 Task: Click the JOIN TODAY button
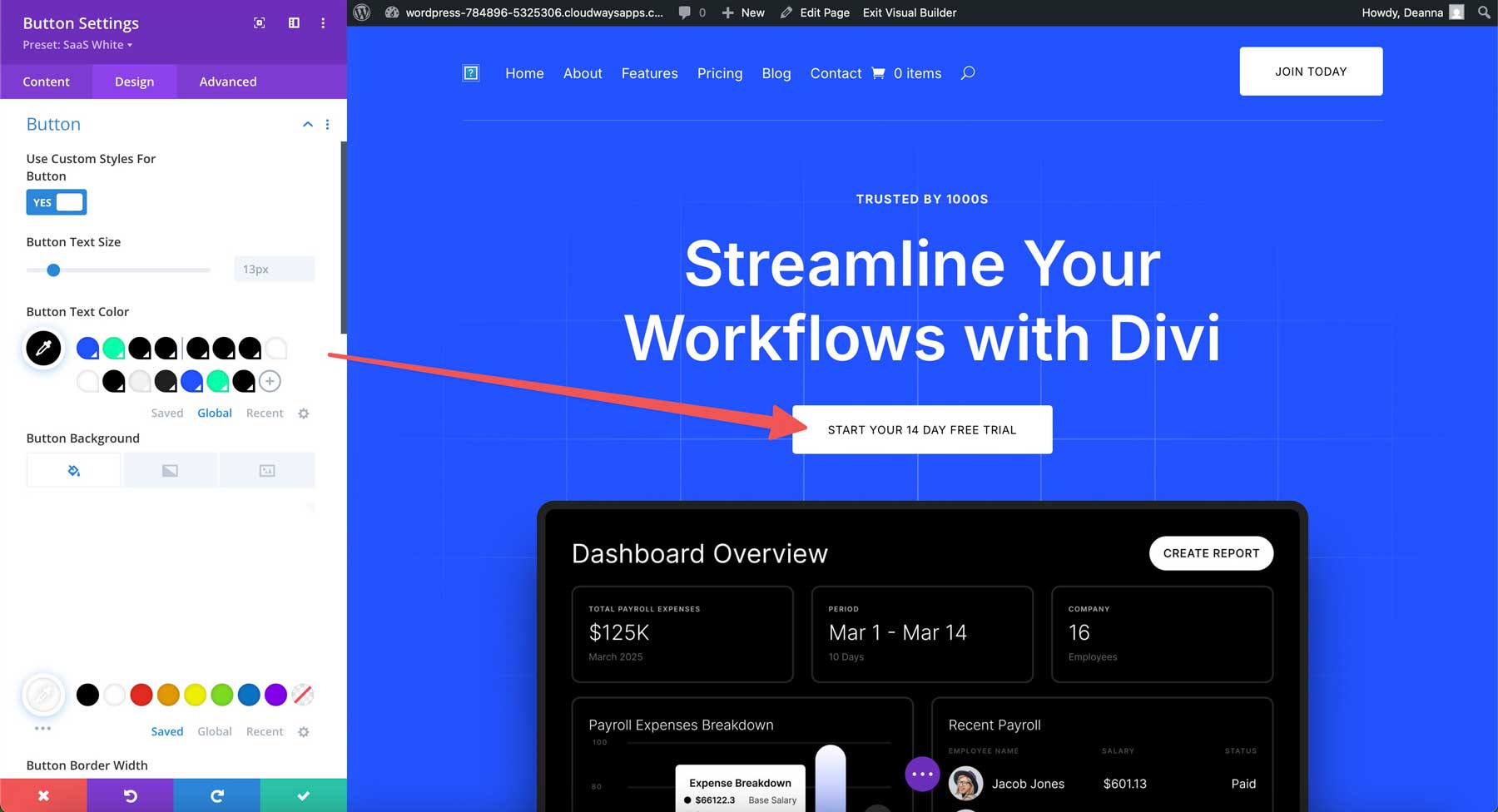pyautogui.click(x=1310, y=71)
